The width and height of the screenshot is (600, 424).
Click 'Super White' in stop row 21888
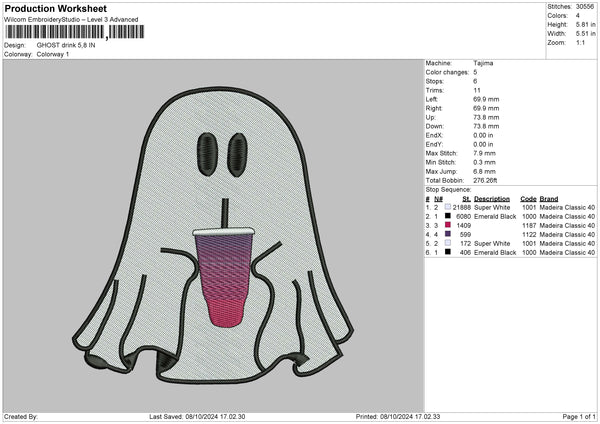[x=492, y=207]
